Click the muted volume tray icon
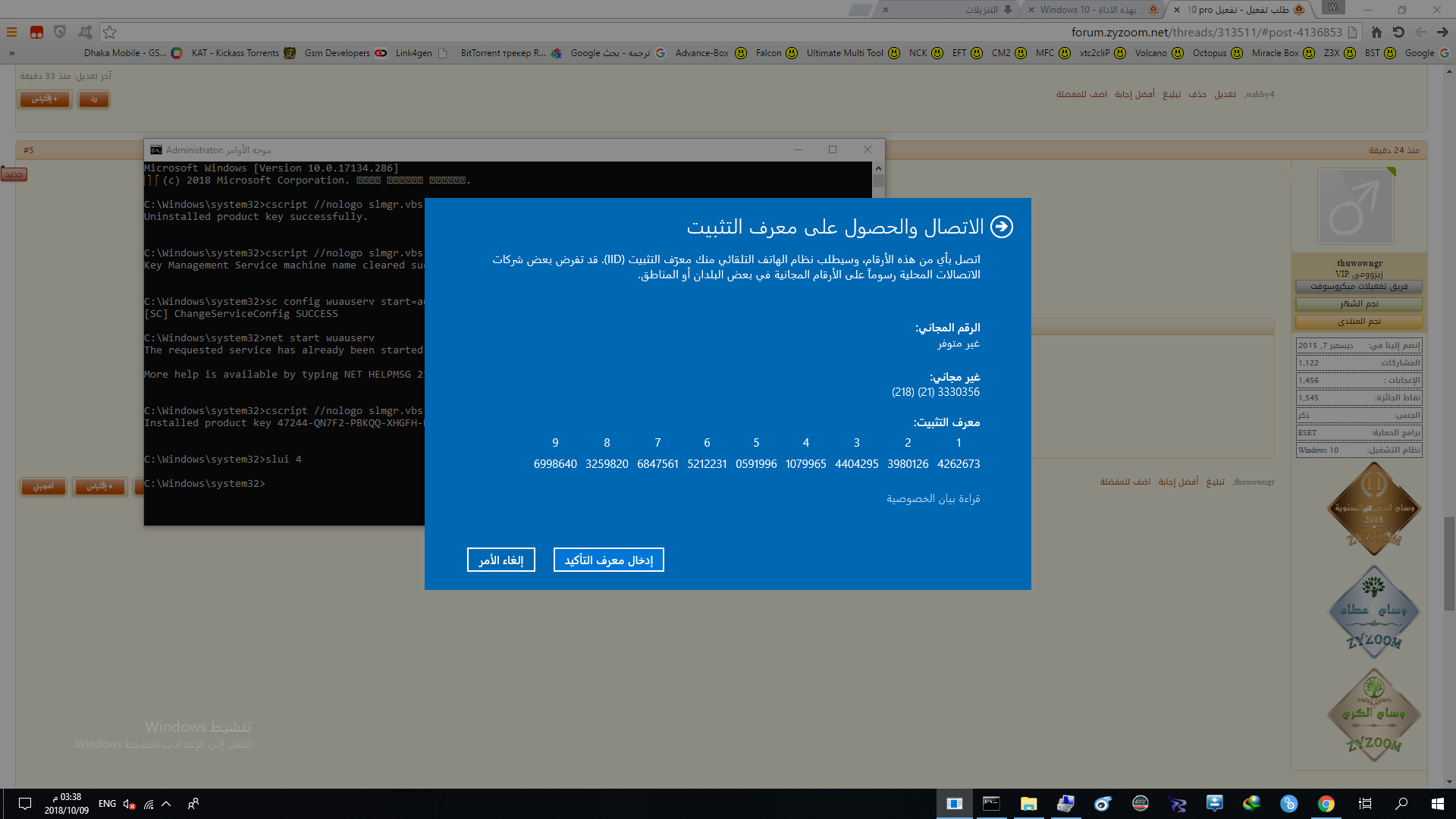The image size is (1456, 819). click(129, 804)
